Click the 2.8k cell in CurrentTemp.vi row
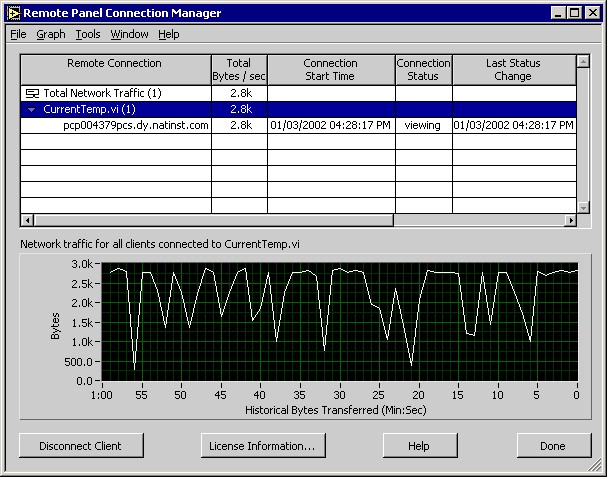607x477 pixels. click(x=241, y=110)
